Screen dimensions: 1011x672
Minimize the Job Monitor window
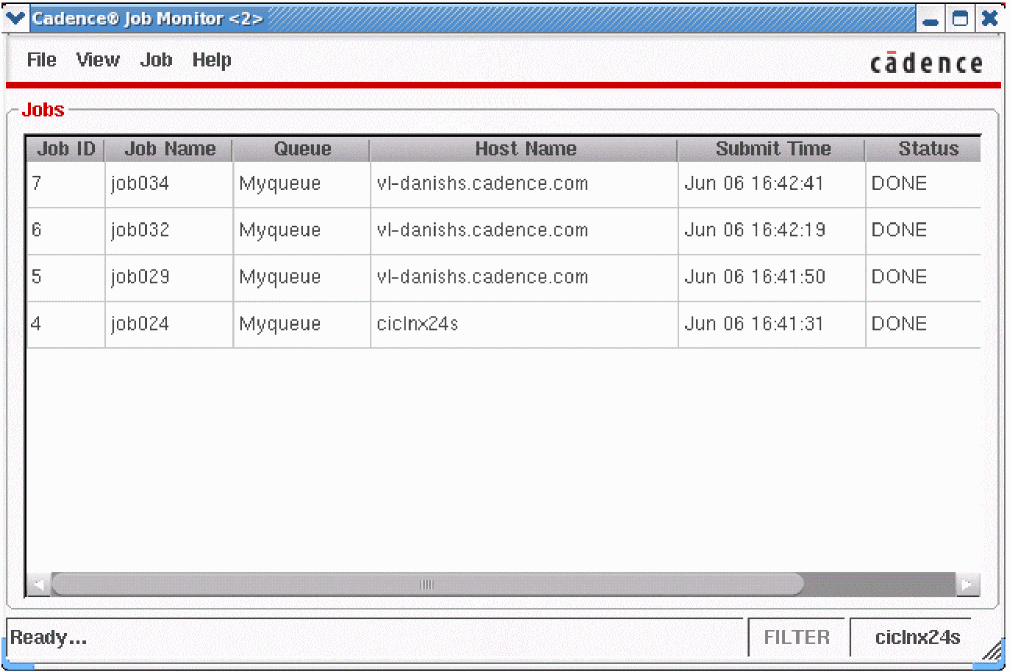930,19
